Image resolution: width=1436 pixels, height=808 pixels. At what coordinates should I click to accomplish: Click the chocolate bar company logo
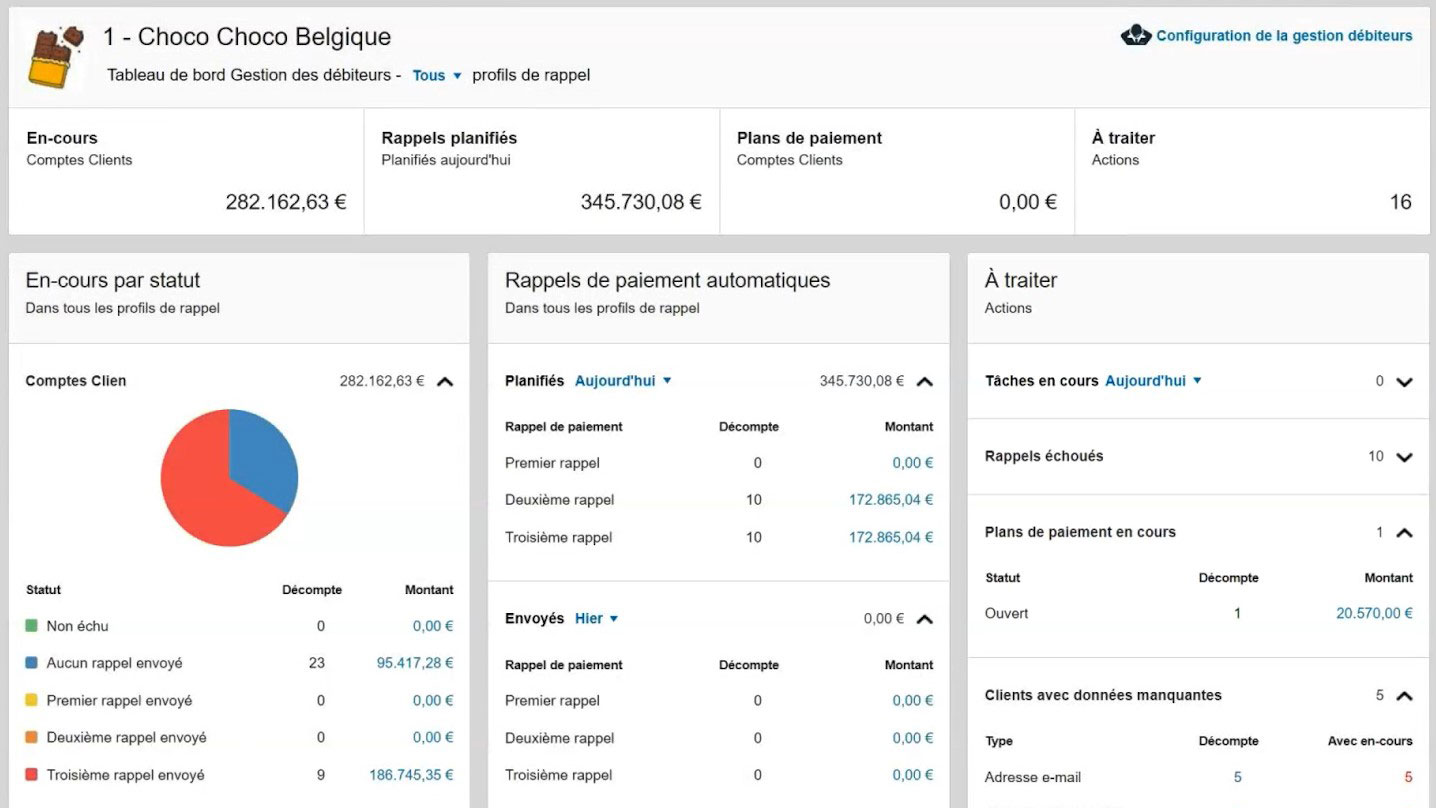click(55, 57)
